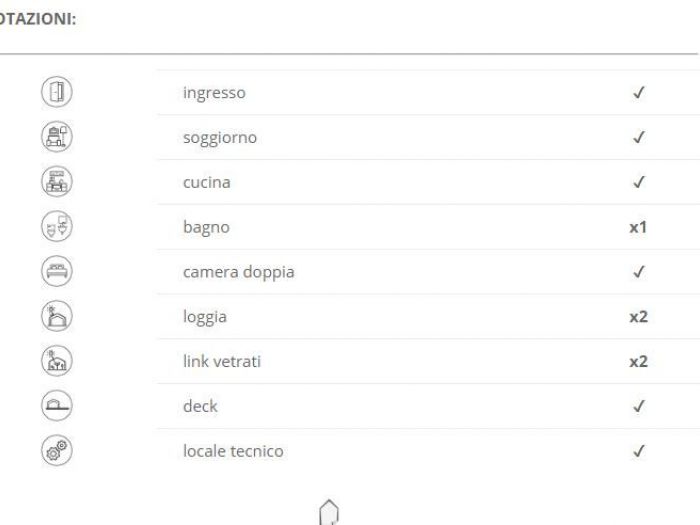700x525 pixels.
Task: Click the camera doppia bed icon
Action: tap(57, 271)
